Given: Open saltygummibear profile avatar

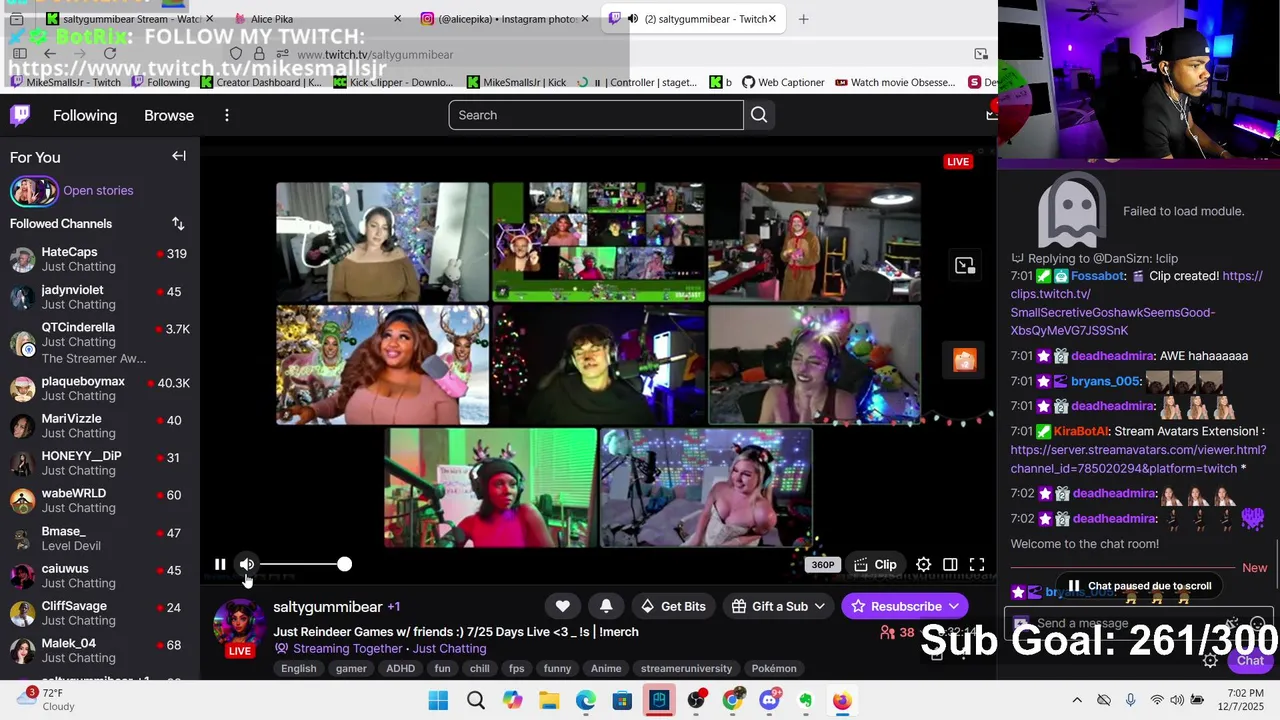Looking at the screenshot, I should pyautogui.click(x=239, y=624).
